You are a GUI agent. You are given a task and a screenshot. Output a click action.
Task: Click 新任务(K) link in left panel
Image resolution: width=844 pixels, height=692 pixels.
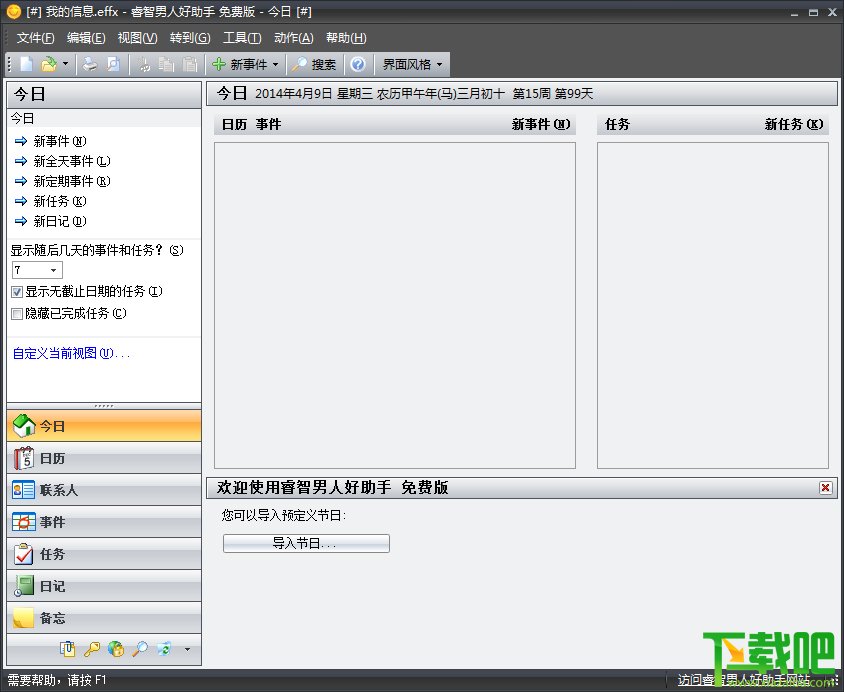tap(60, 201)
